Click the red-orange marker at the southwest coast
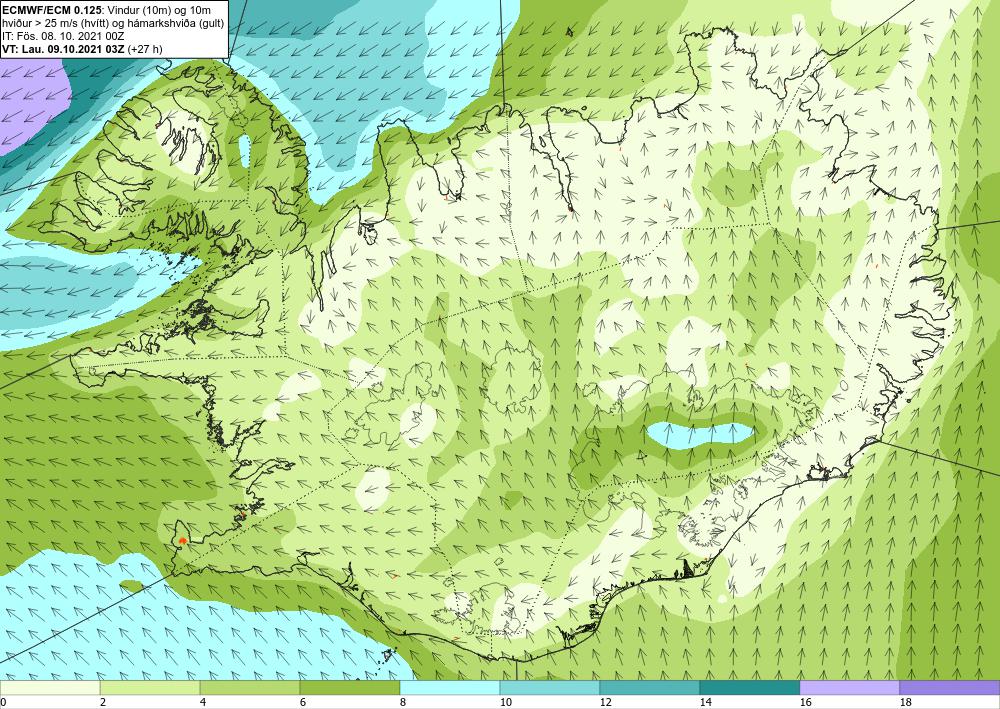Viewport: 1000px width, 709px height. click(x=183, y=541)
